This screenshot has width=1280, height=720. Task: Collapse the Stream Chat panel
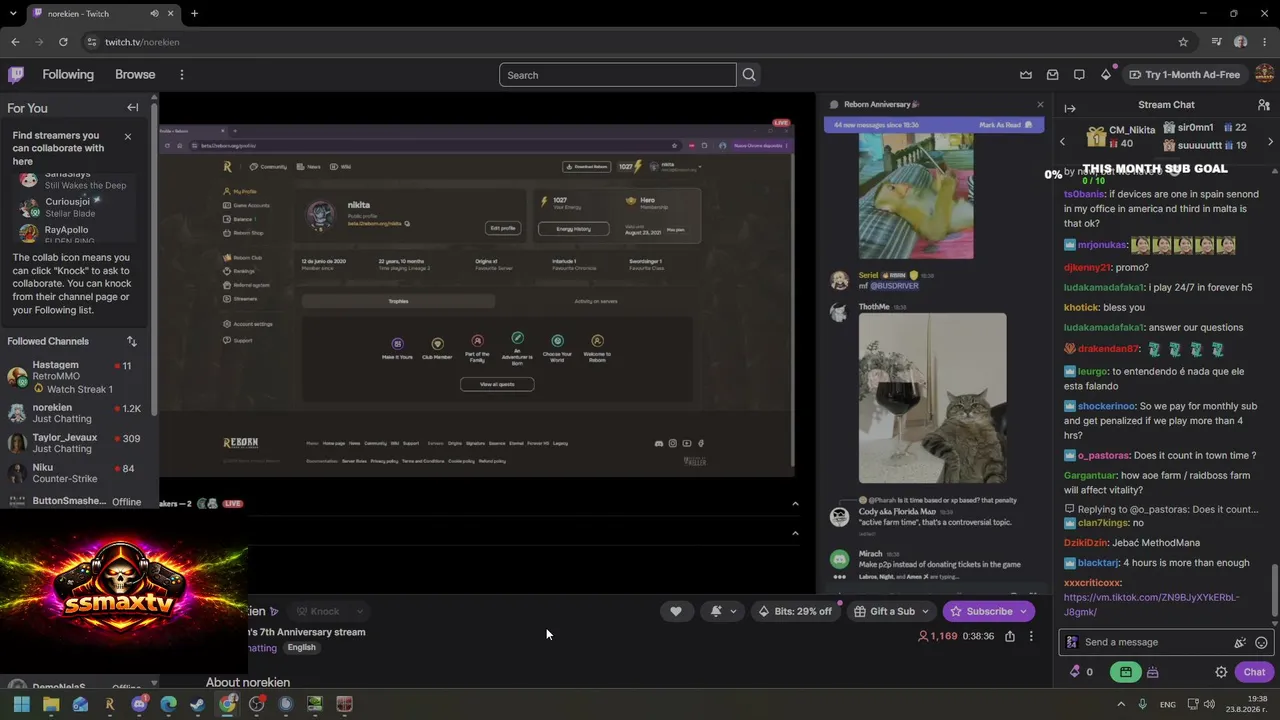(1070, 108)
